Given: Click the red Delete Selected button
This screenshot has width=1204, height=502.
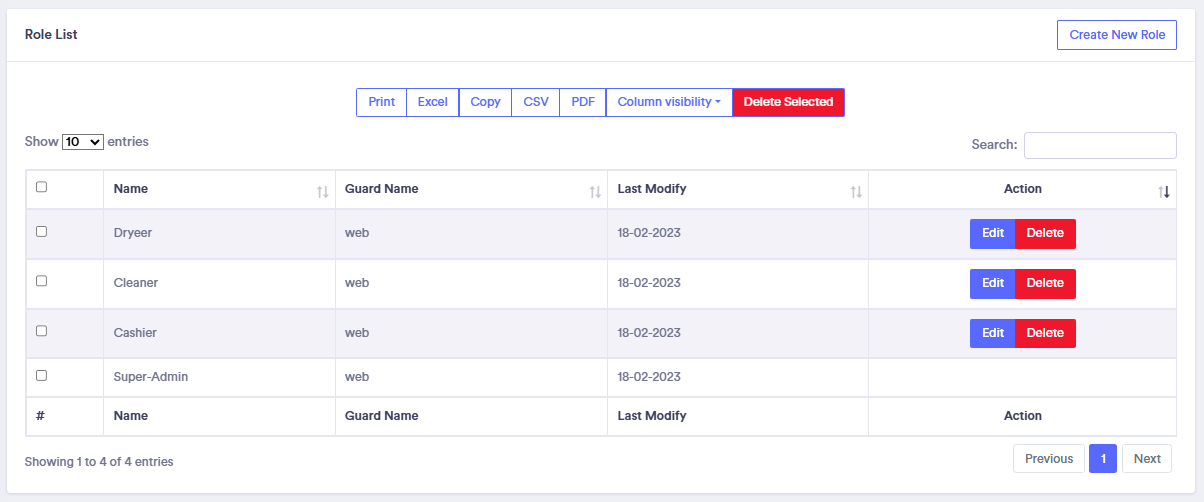Looking at the screenshot, I should tap(788, 102).
